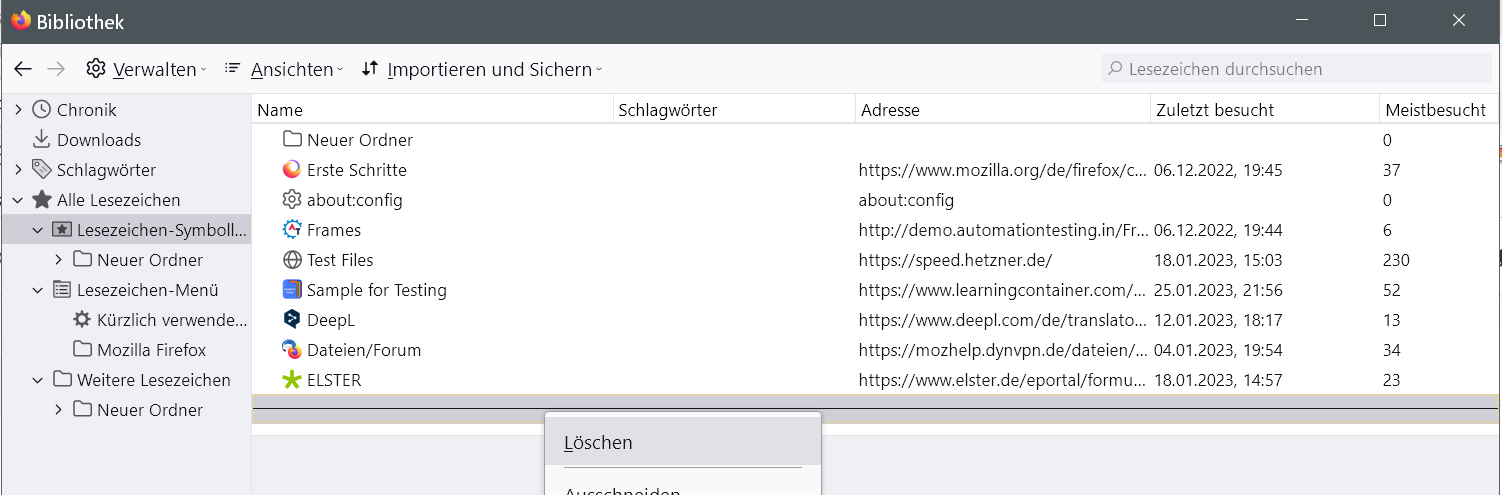Select the https://speed.hetzner.de/ address
The height and width of the screenshot is (495, 1502).
pyautogui.click(x=955, y=260)
